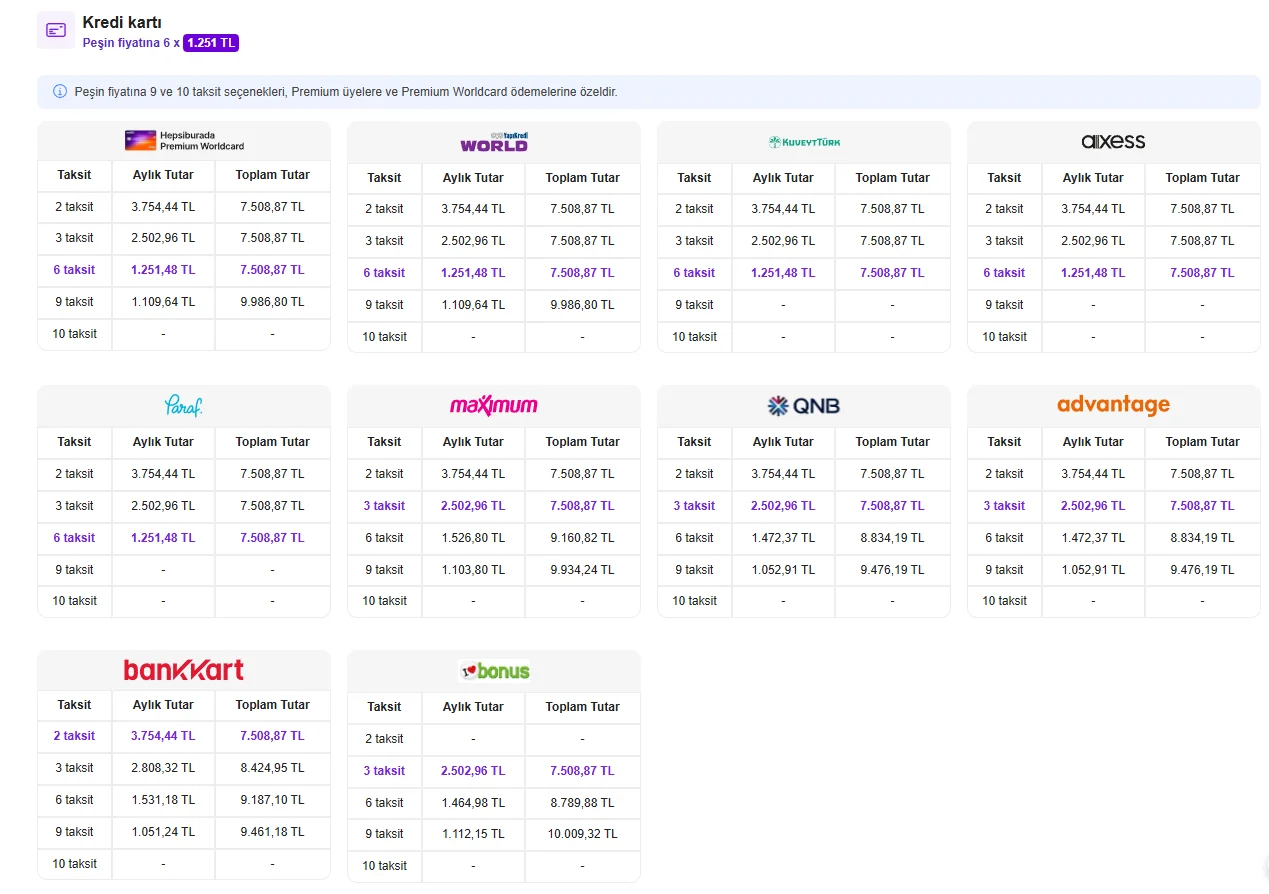Click 3 taksit 2.502,96 TL in Axess table
1269x894 pixels.
(x=1093, y=241)
